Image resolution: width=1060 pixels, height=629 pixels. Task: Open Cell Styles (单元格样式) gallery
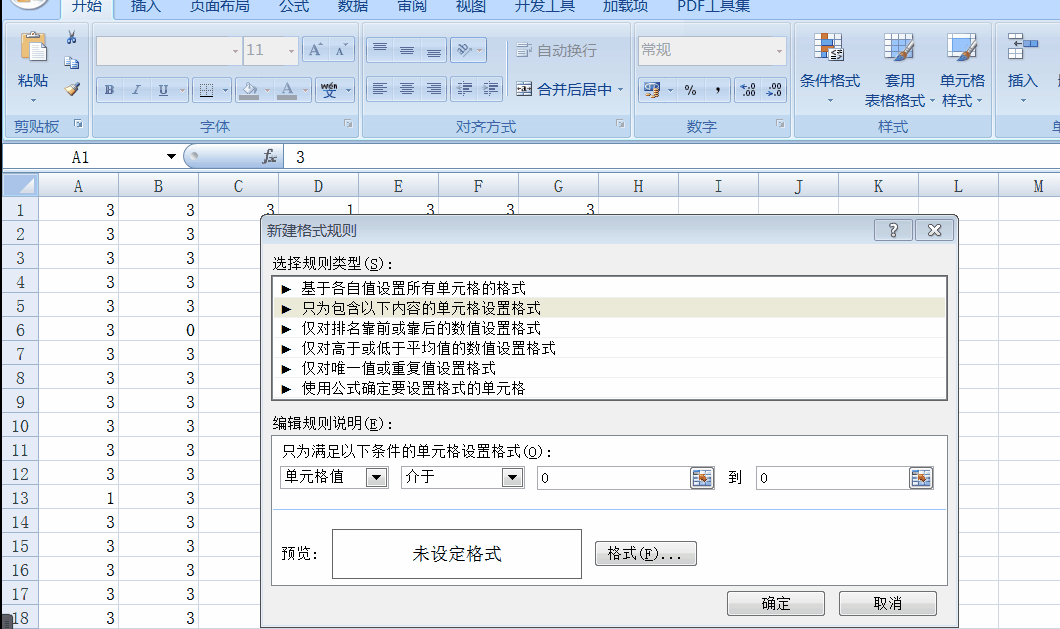tap(961, 70)
